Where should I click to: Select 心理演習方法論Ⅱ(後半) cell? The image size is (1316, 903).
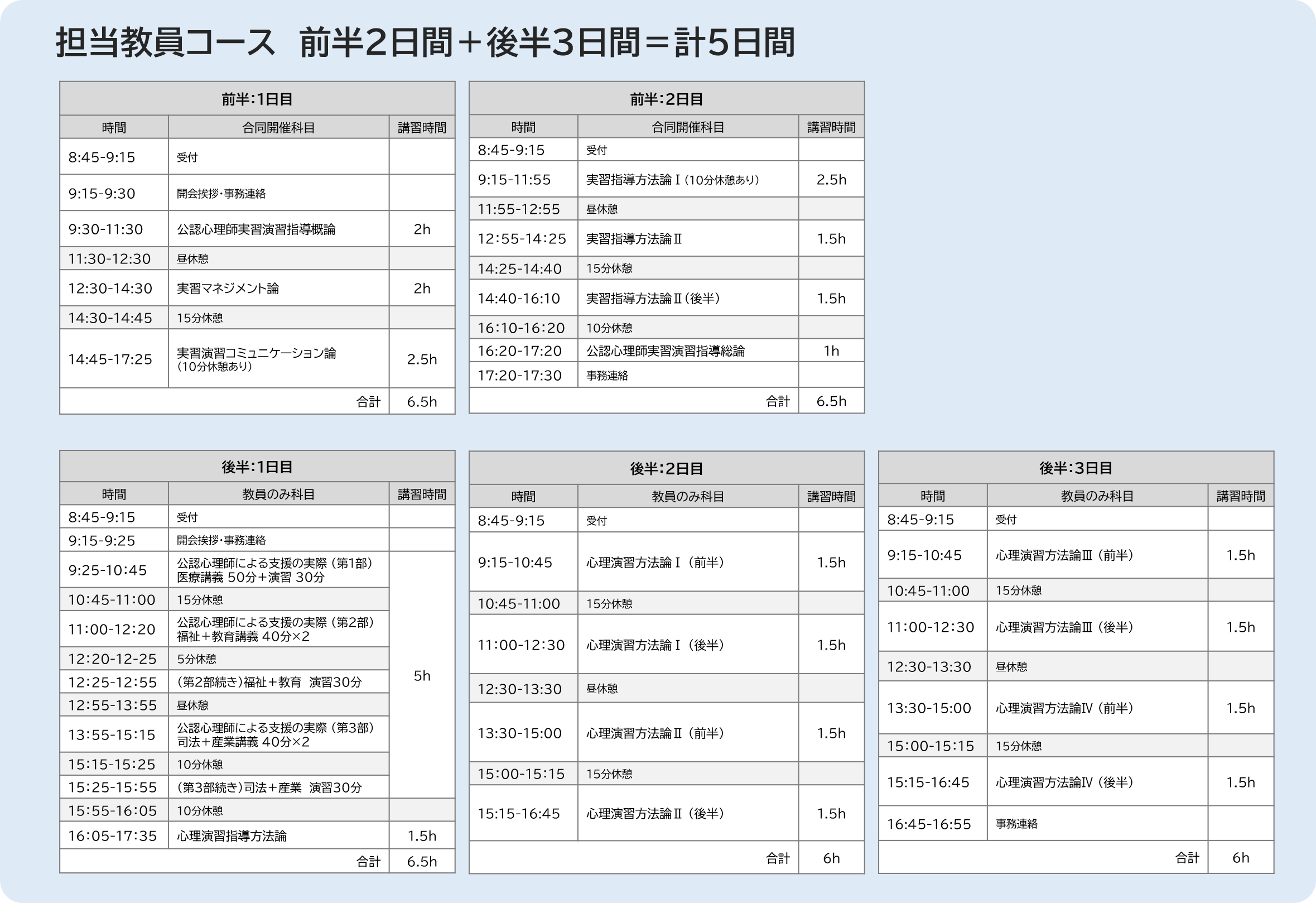click(688, 813)
